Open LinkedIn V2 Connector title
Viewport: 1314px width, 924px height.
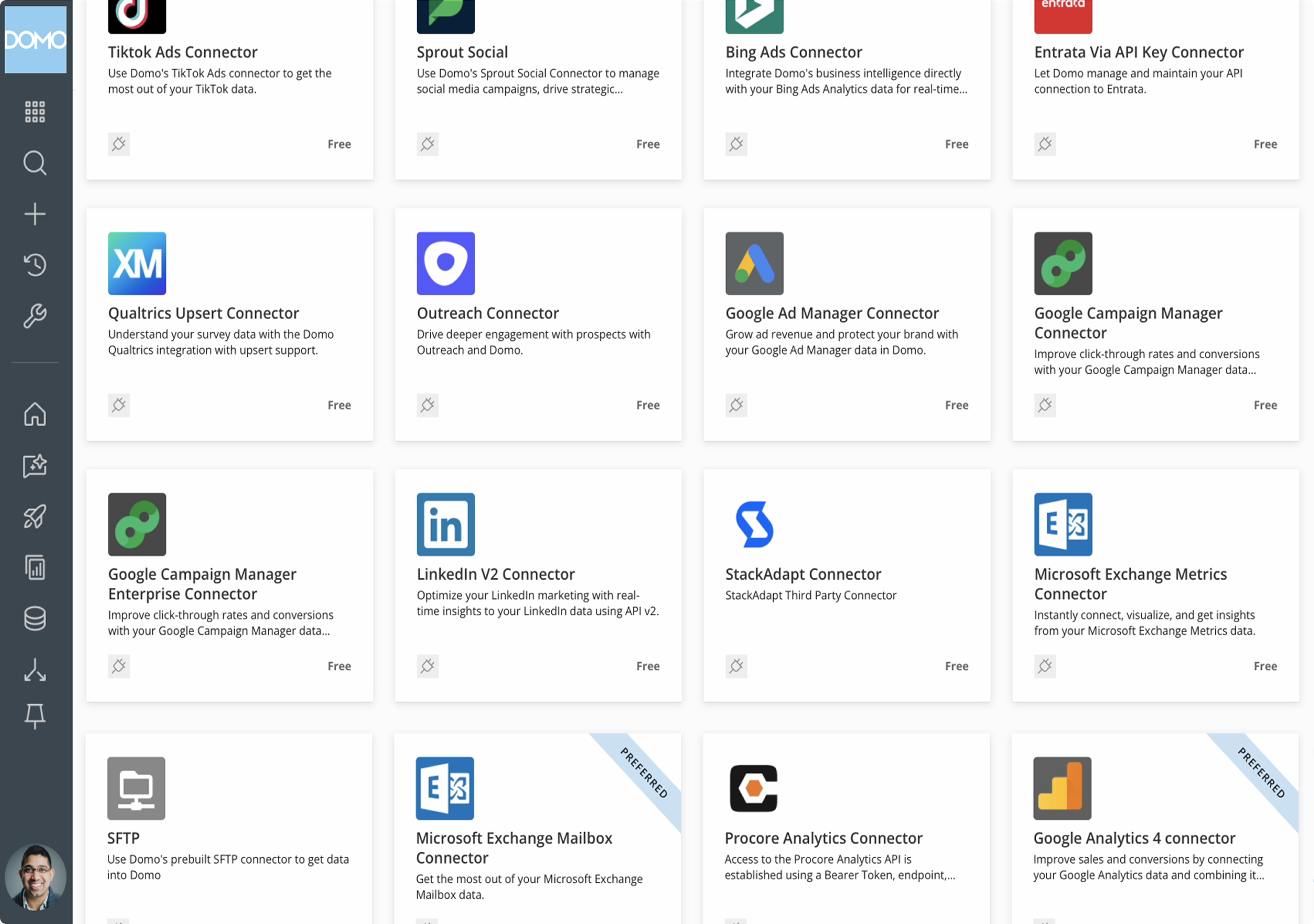coord(496,574)
